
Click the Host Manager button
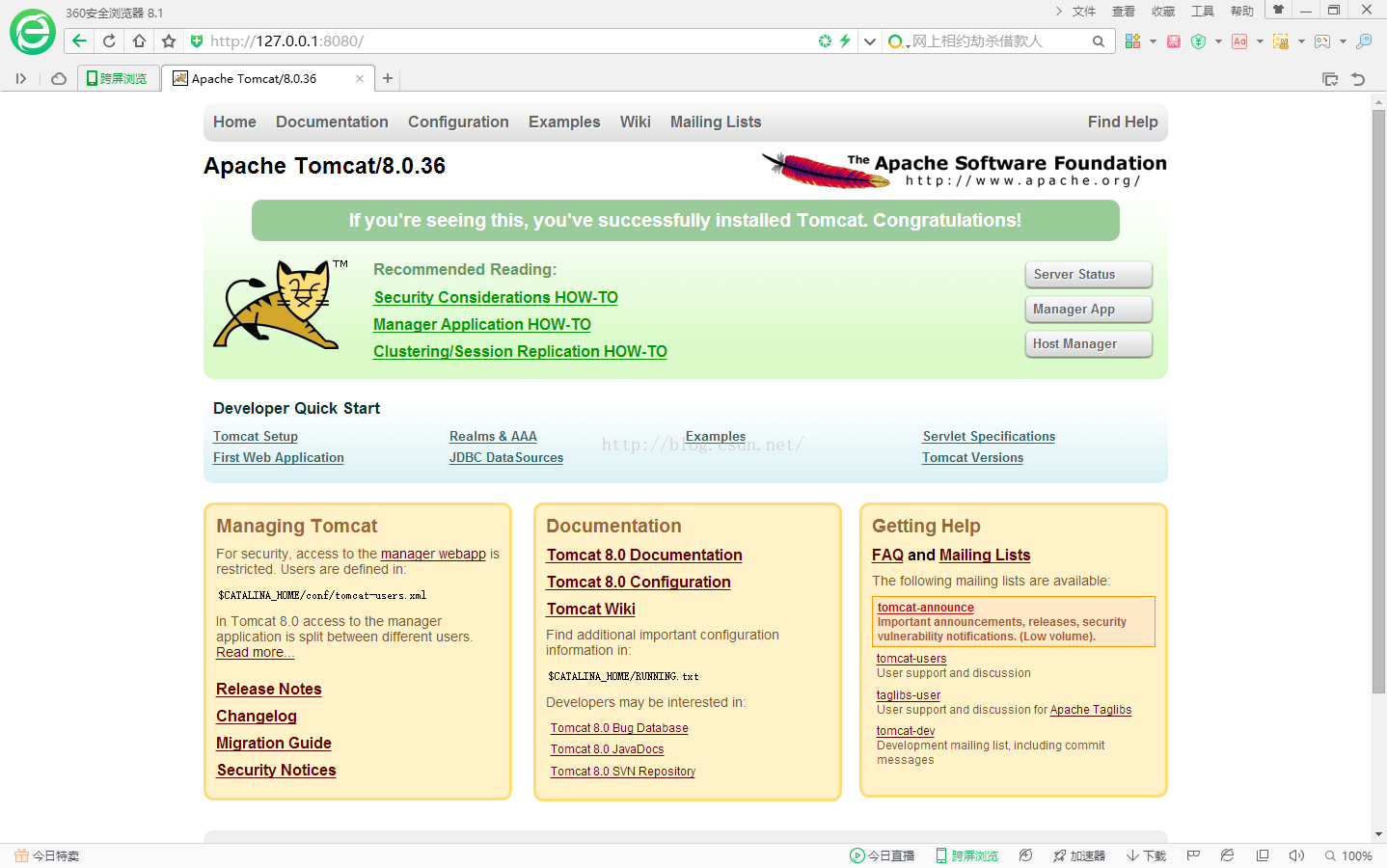[x=1088, y=344]
